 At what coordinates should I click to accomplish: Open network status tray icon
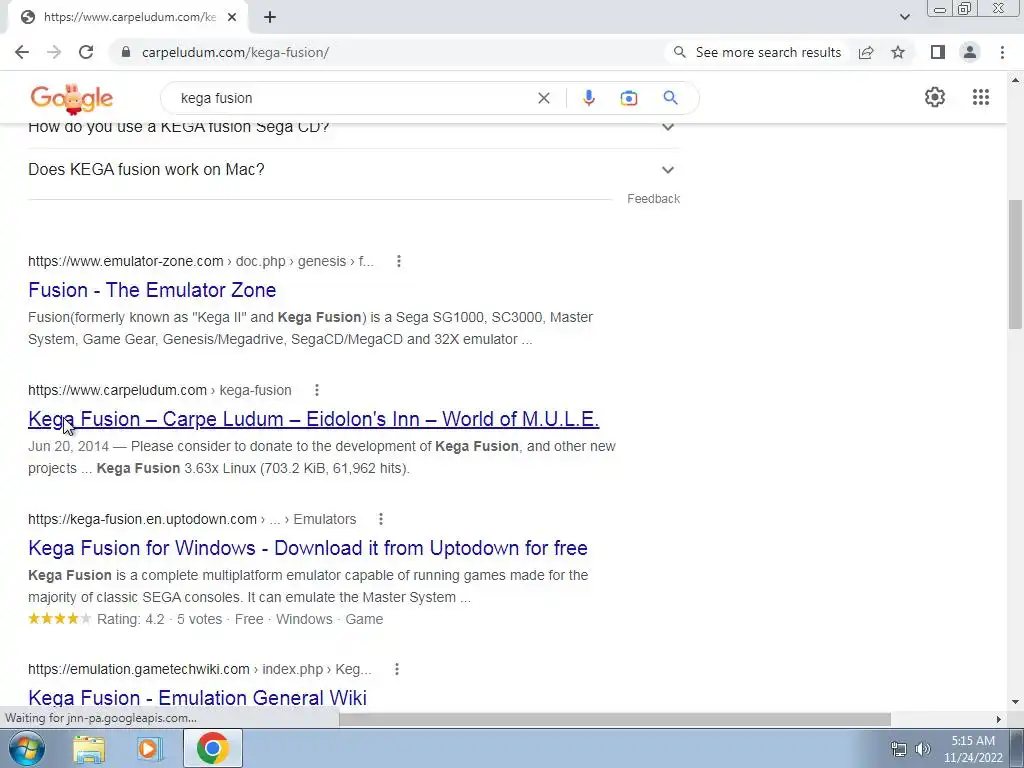[899, 749]
